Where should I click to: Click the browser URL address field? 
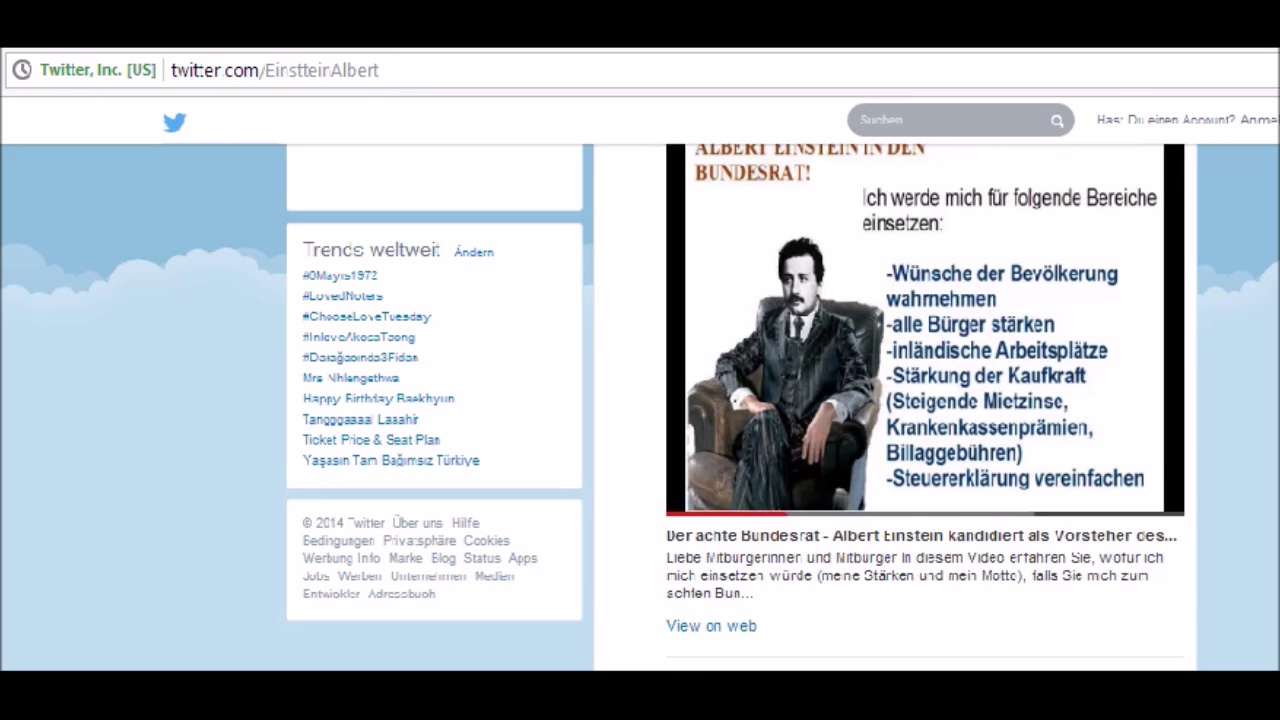600,70
